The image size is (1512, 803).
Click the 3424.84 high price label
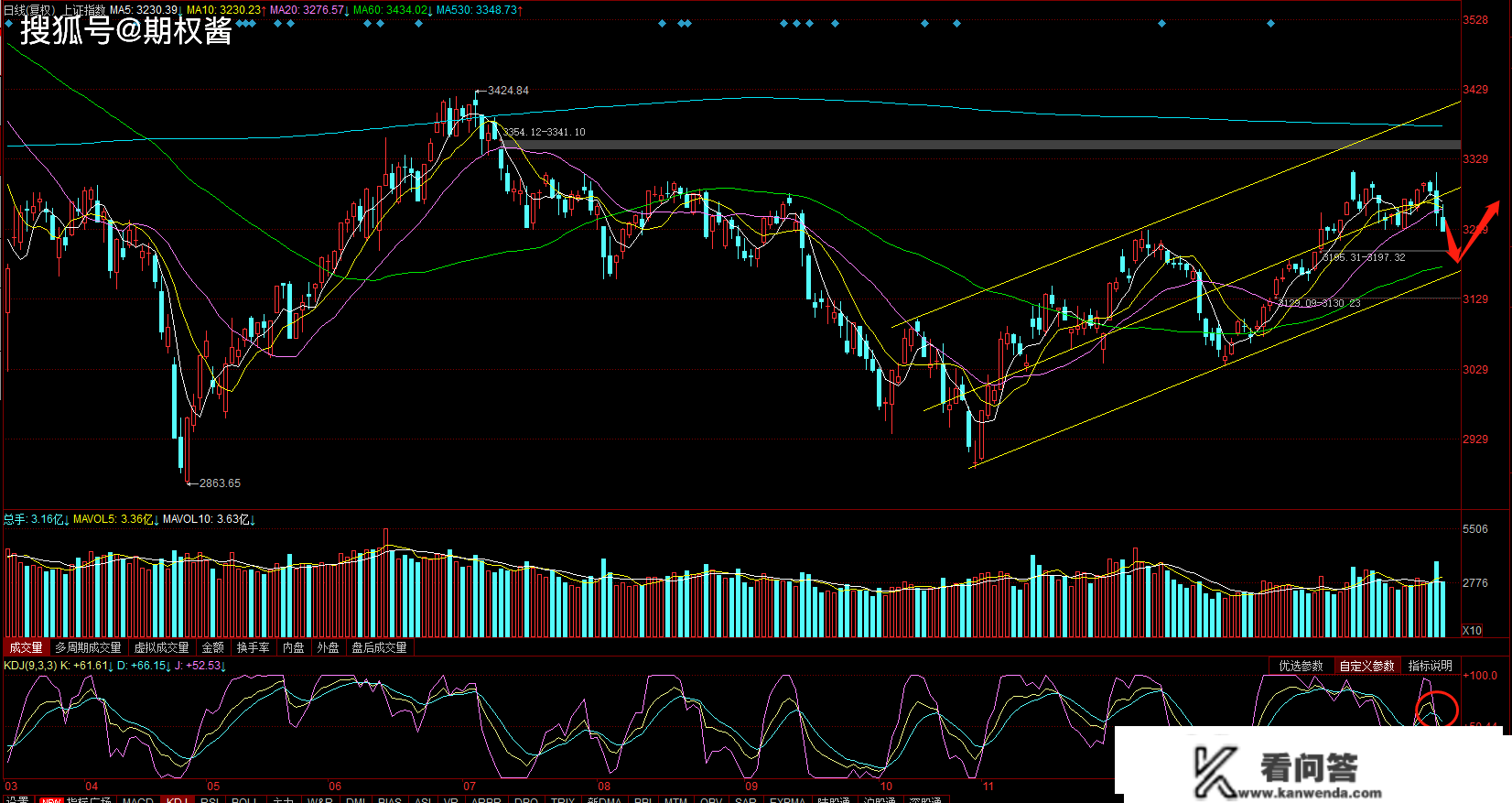click(x=508, y=91)
